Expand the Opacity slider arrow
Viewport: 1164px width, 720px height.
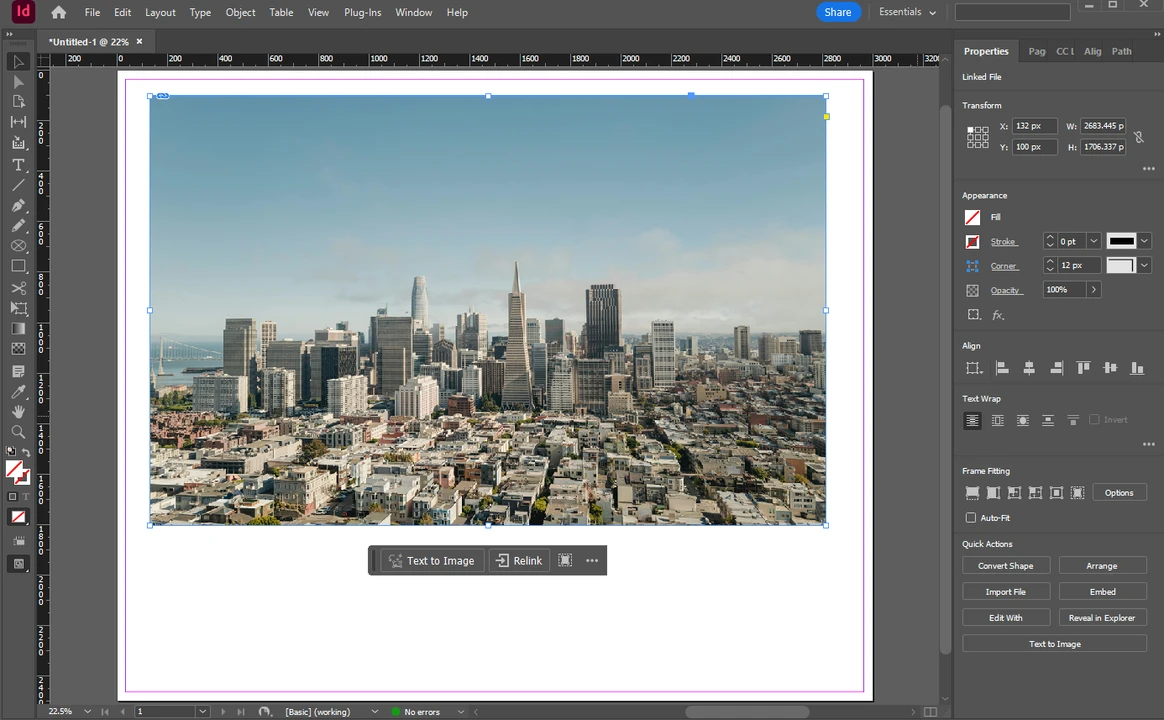(1093, 289)
